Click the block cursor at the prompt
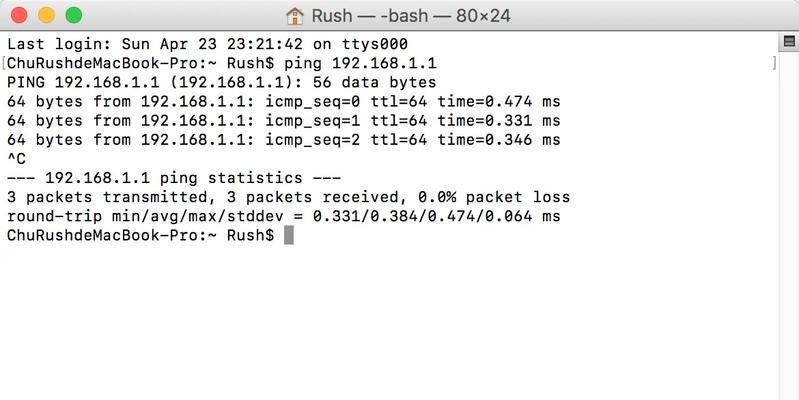 [x=288, y=235]
